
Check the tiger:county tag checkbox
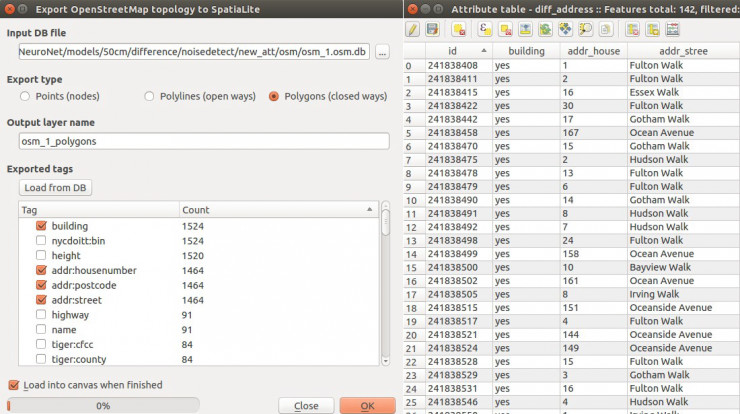click(x=41, y=359)
